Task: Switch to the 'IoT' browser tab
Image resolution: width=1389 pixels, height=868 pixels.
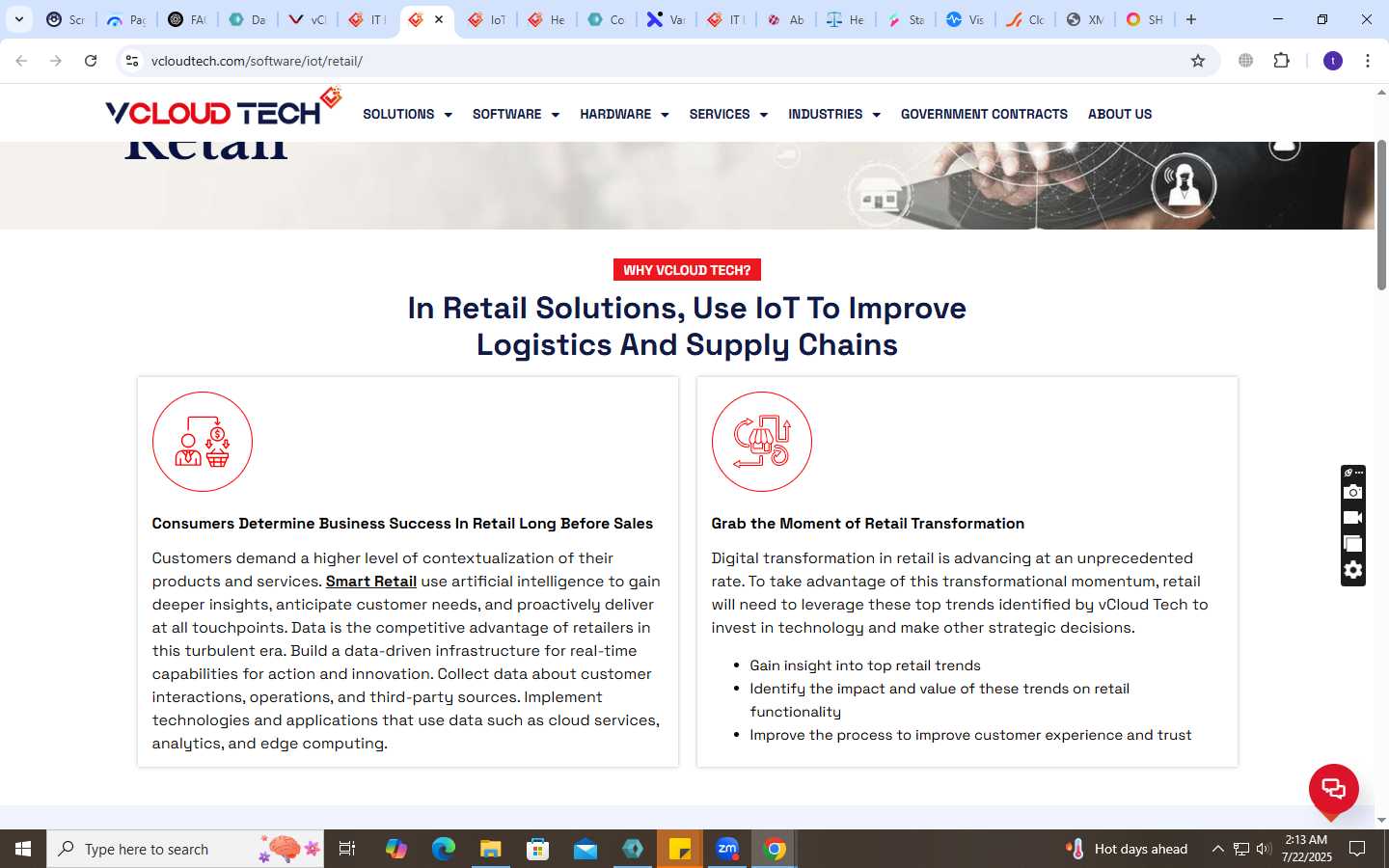Action: 487,19
